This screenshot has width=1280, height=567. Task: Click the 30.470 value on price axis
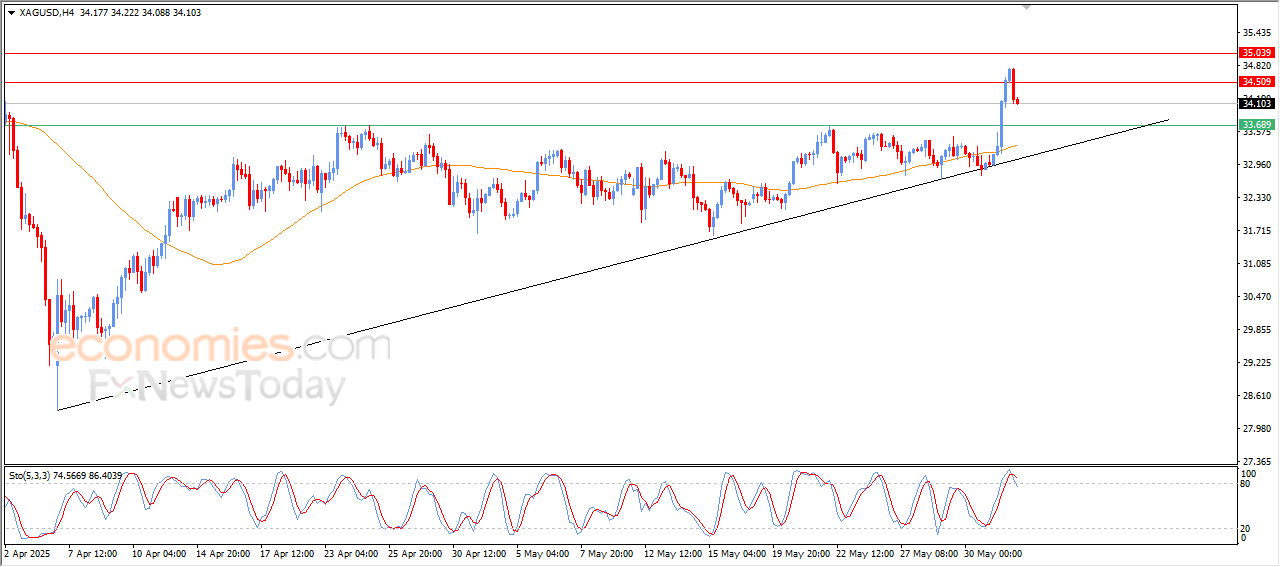tap(1256, 296)
